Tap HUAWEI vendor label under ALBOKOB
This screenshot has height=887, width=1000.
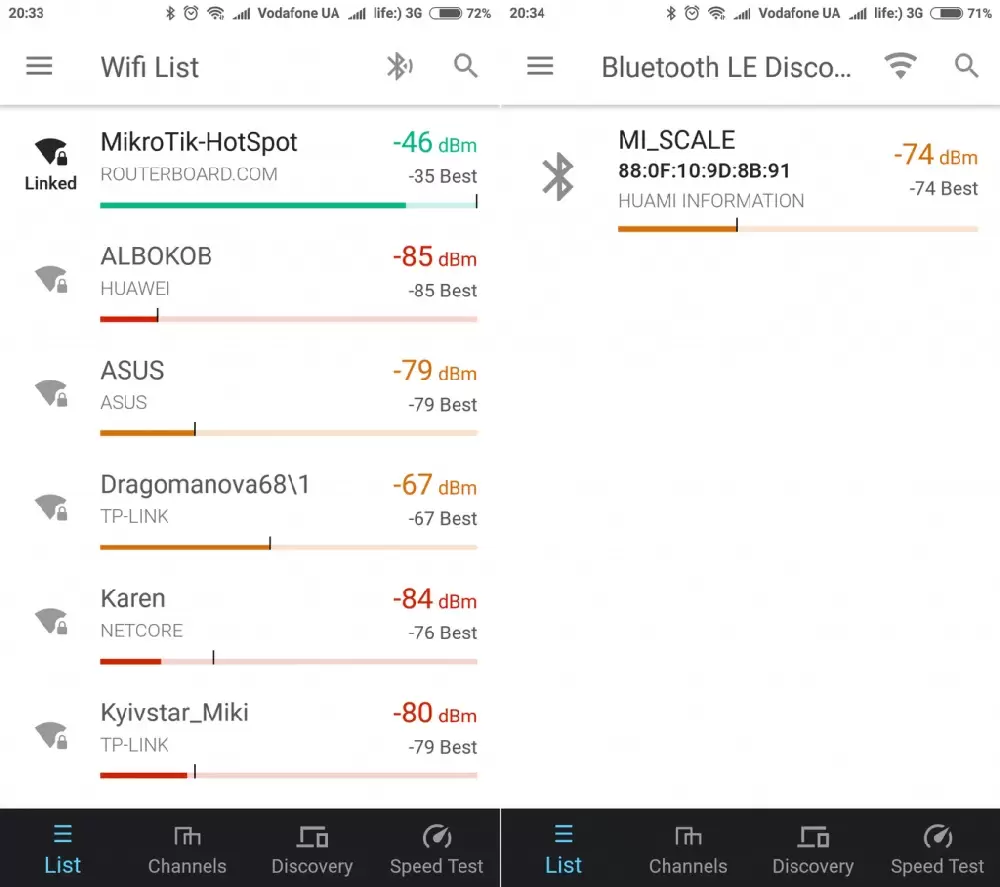135,289
